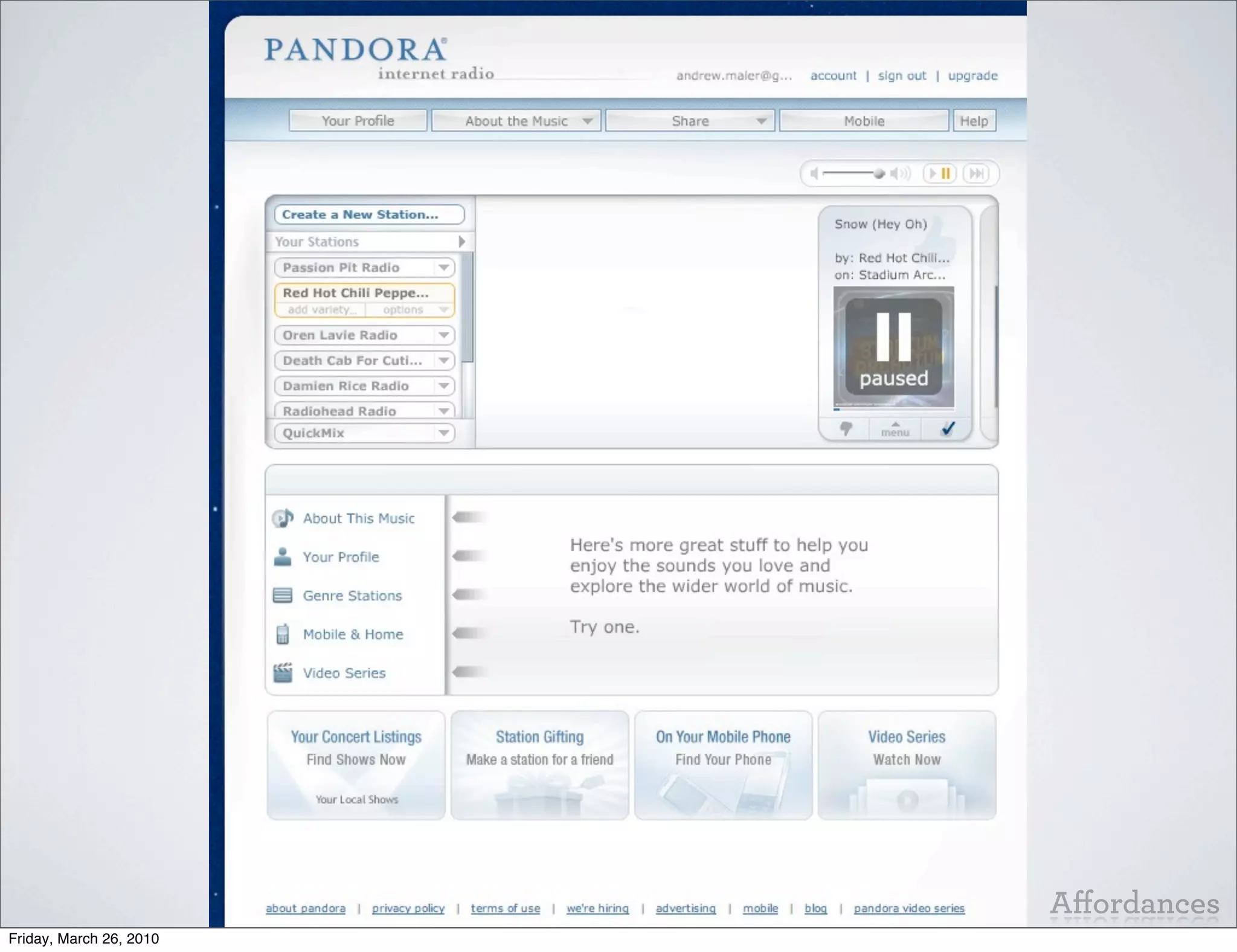Click the skip to next song icon
1237x952 pixels.
click(x=976, y=174)
